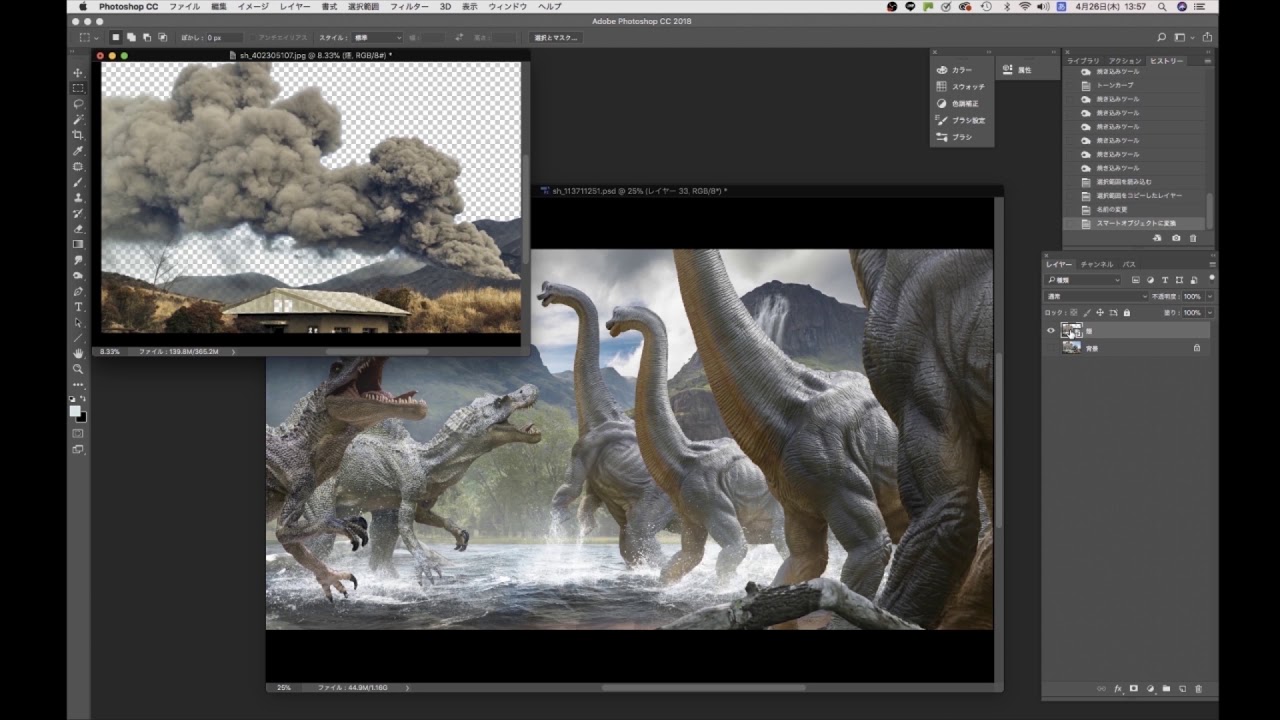Select the Crop tool

[78, 135]
